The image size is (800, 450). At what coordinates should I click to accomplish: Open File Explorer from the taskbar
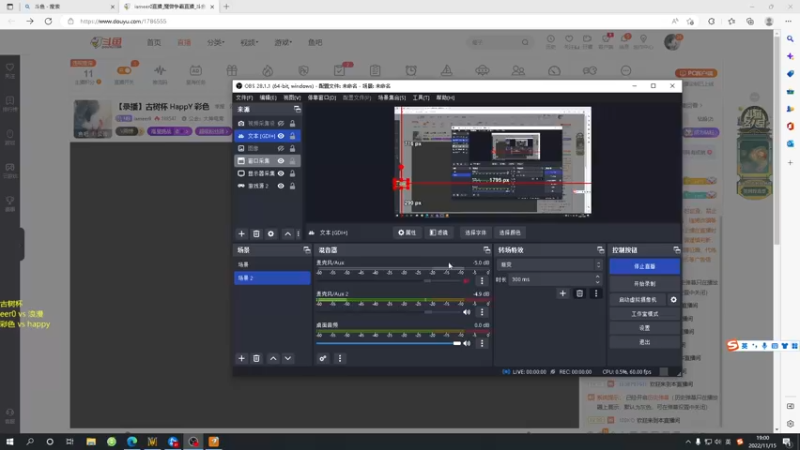(x=91, y=441)
